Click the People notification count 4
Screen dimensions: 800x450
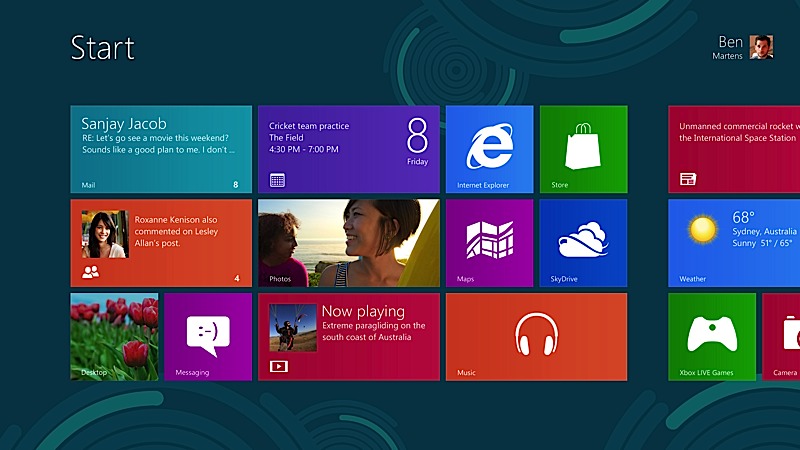pyautogui.click(x=237, y=278)
